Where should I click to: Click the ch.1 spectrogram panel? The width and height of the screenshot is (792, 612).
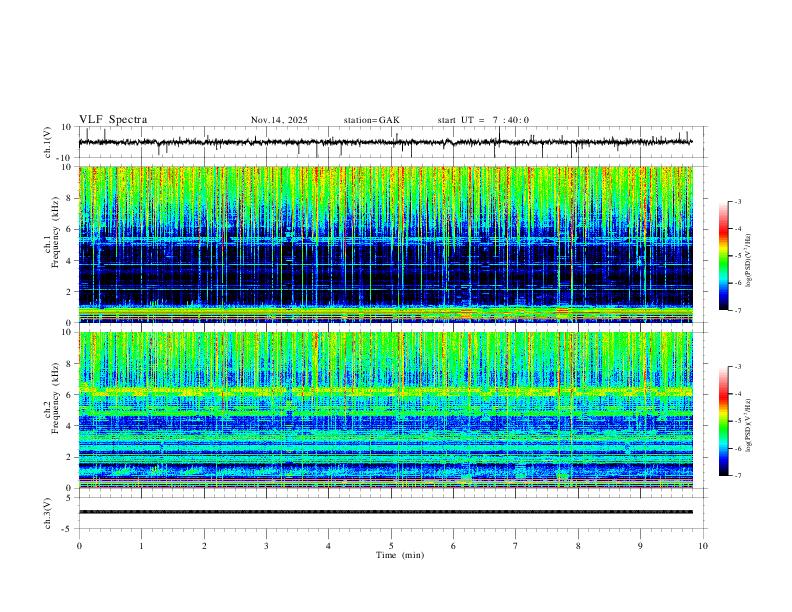385,244
